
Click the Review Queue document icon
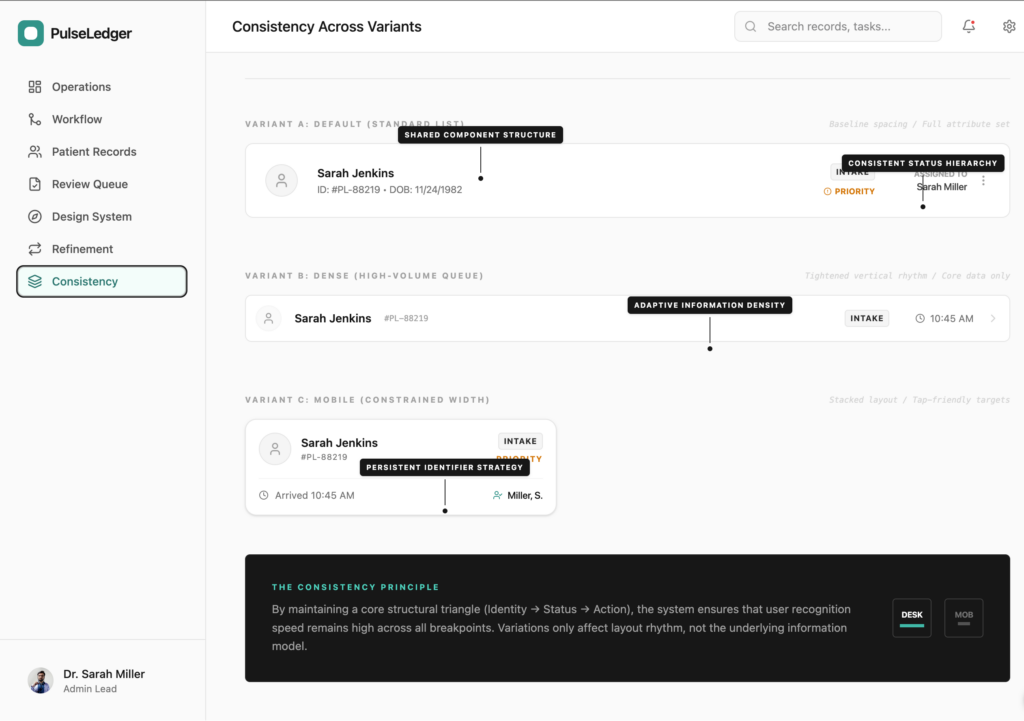(x=35, y=184)
